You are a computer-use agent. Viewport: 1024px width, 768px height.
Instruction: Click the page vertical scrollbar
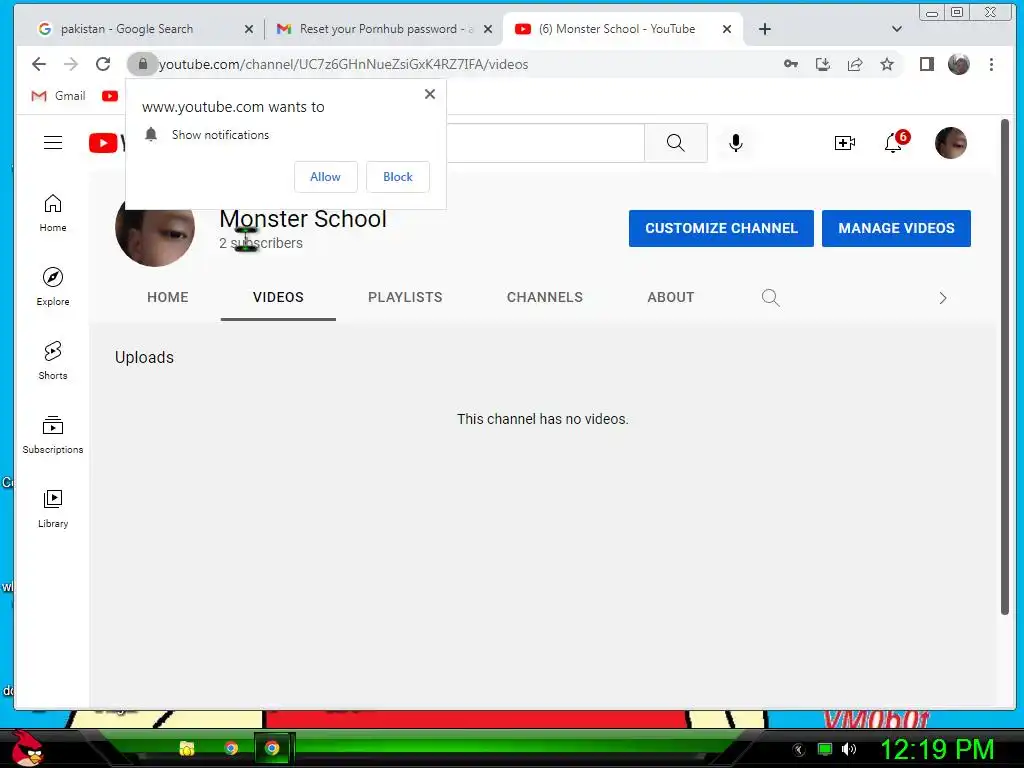point(1005,366)
